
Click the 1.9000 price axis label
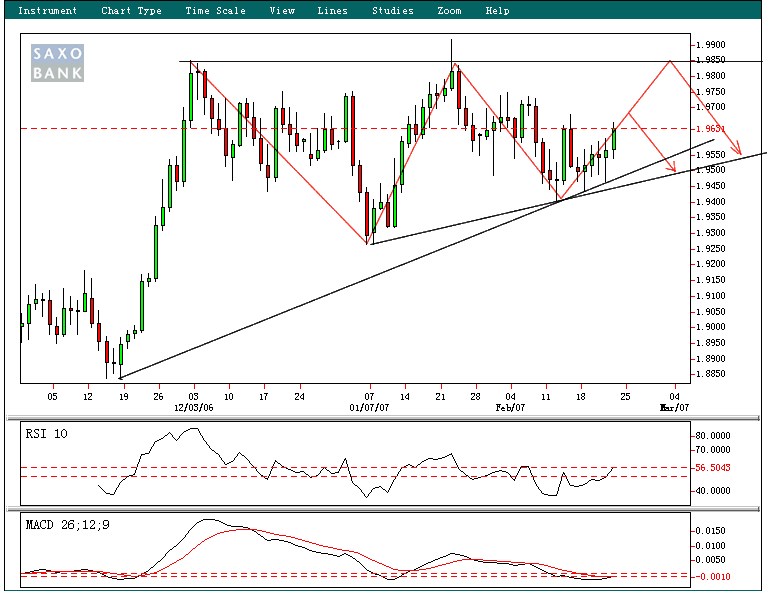pyautogui.click(x=711, y=327)
